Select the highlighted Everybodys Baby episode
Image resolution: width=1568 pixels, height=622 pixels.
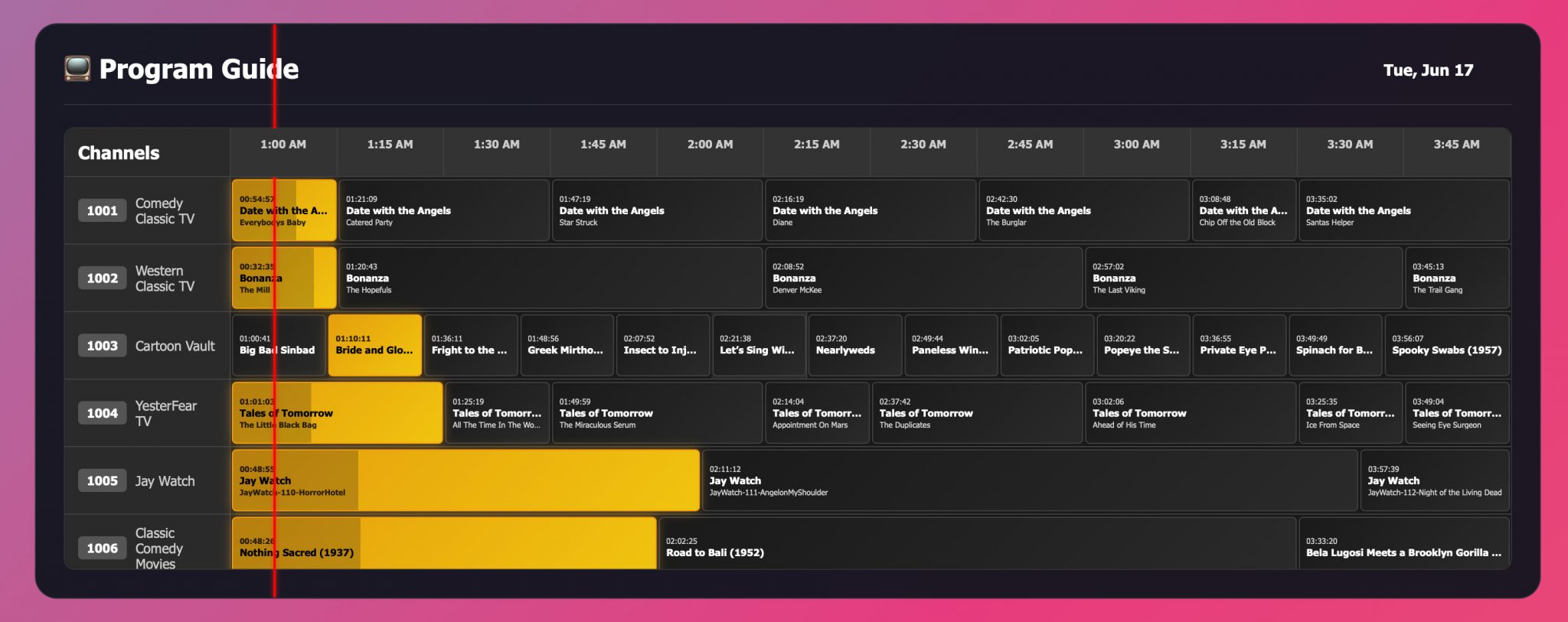(284, 210)
